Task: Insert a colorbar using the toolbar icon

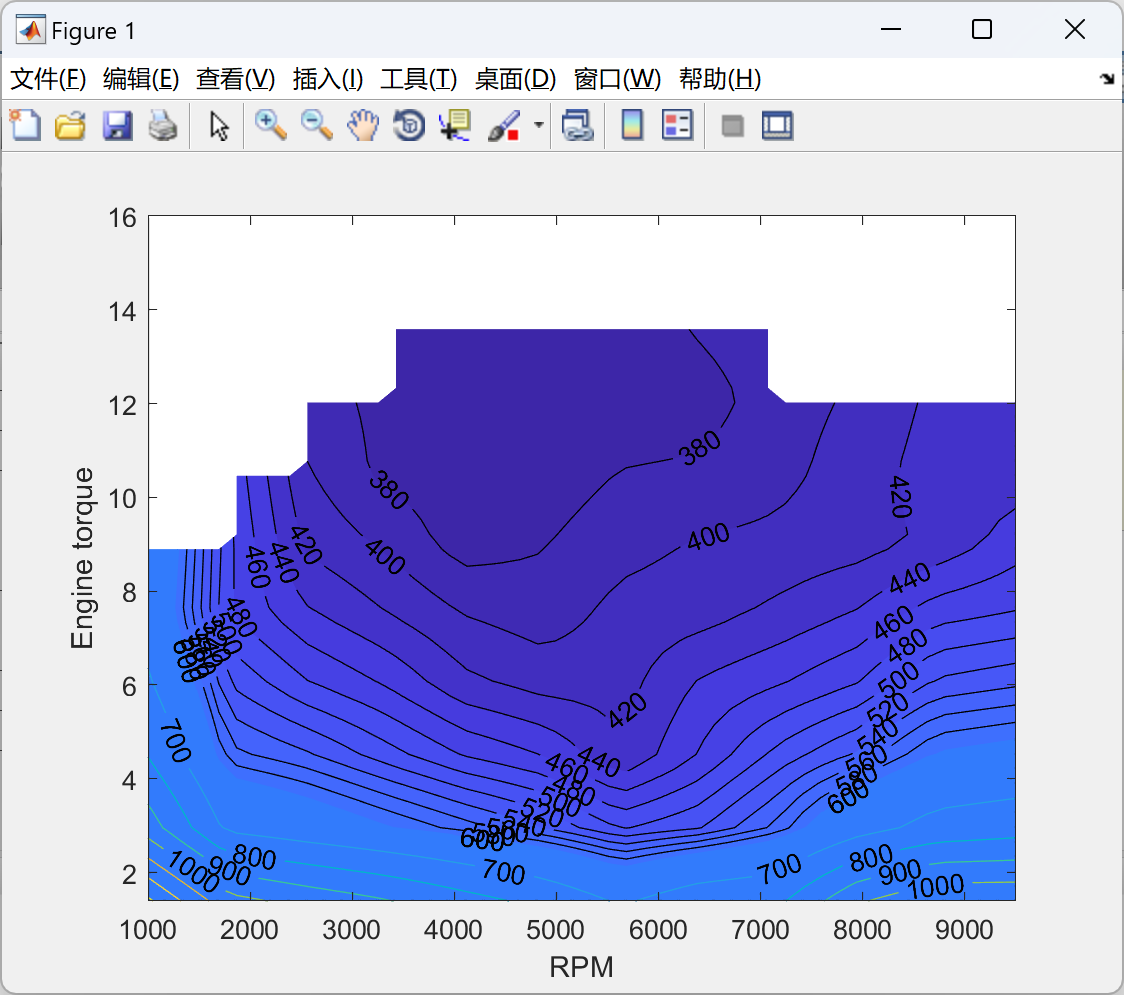Action: pos(632,125)
